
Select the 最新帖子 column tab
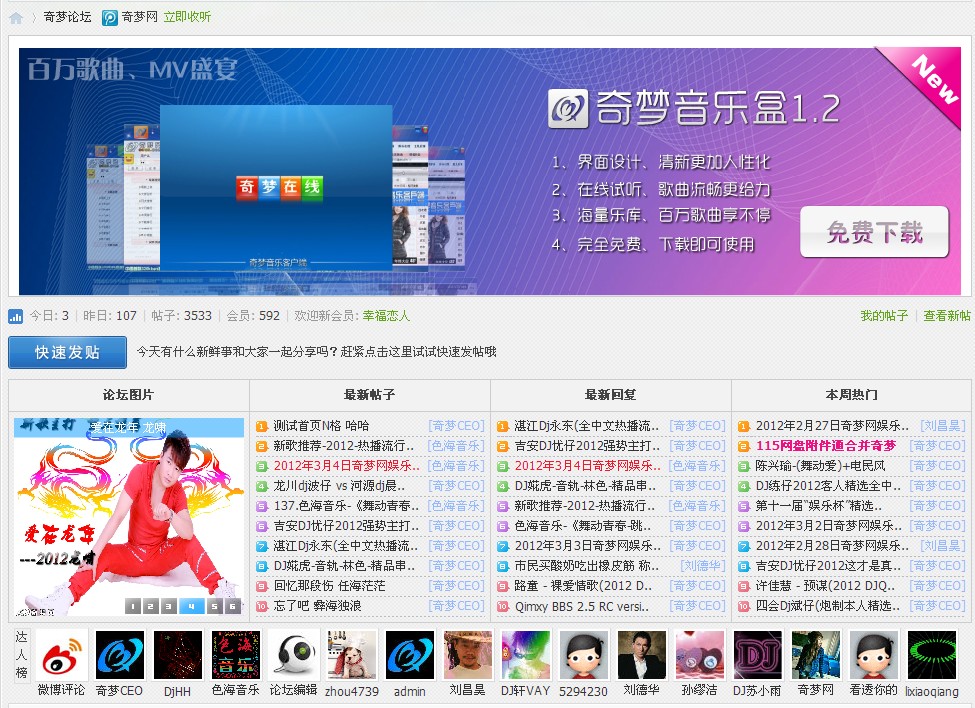[369, 395]
